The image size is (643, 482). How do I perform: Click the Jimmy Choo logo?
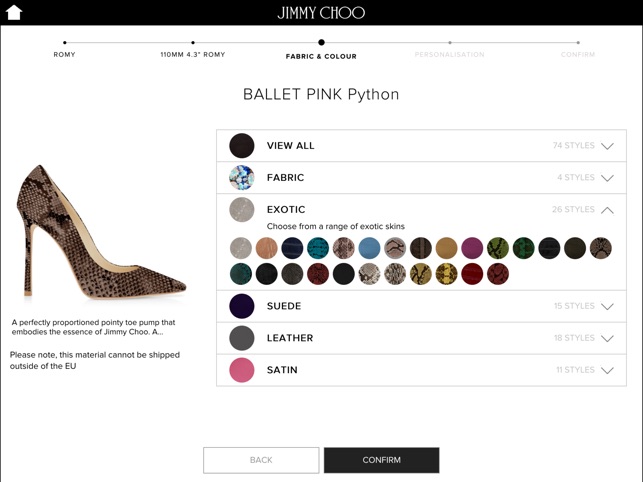pyautogui.click(x=321, y=13)
